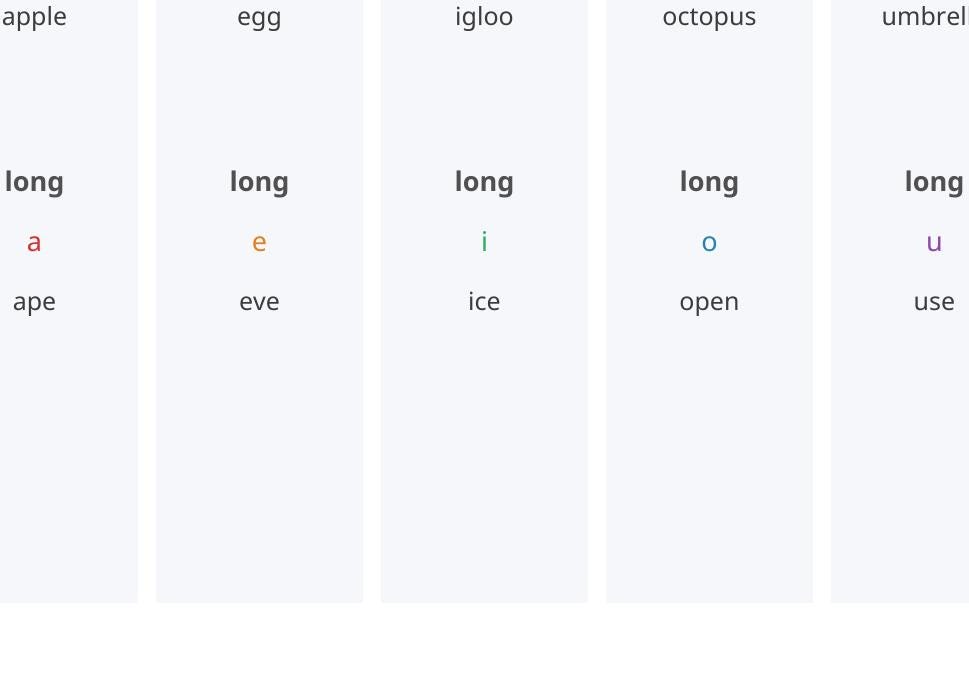Click the red letter a
The image size is (969, 693).
pyautogui.click(x=34, y=242)
